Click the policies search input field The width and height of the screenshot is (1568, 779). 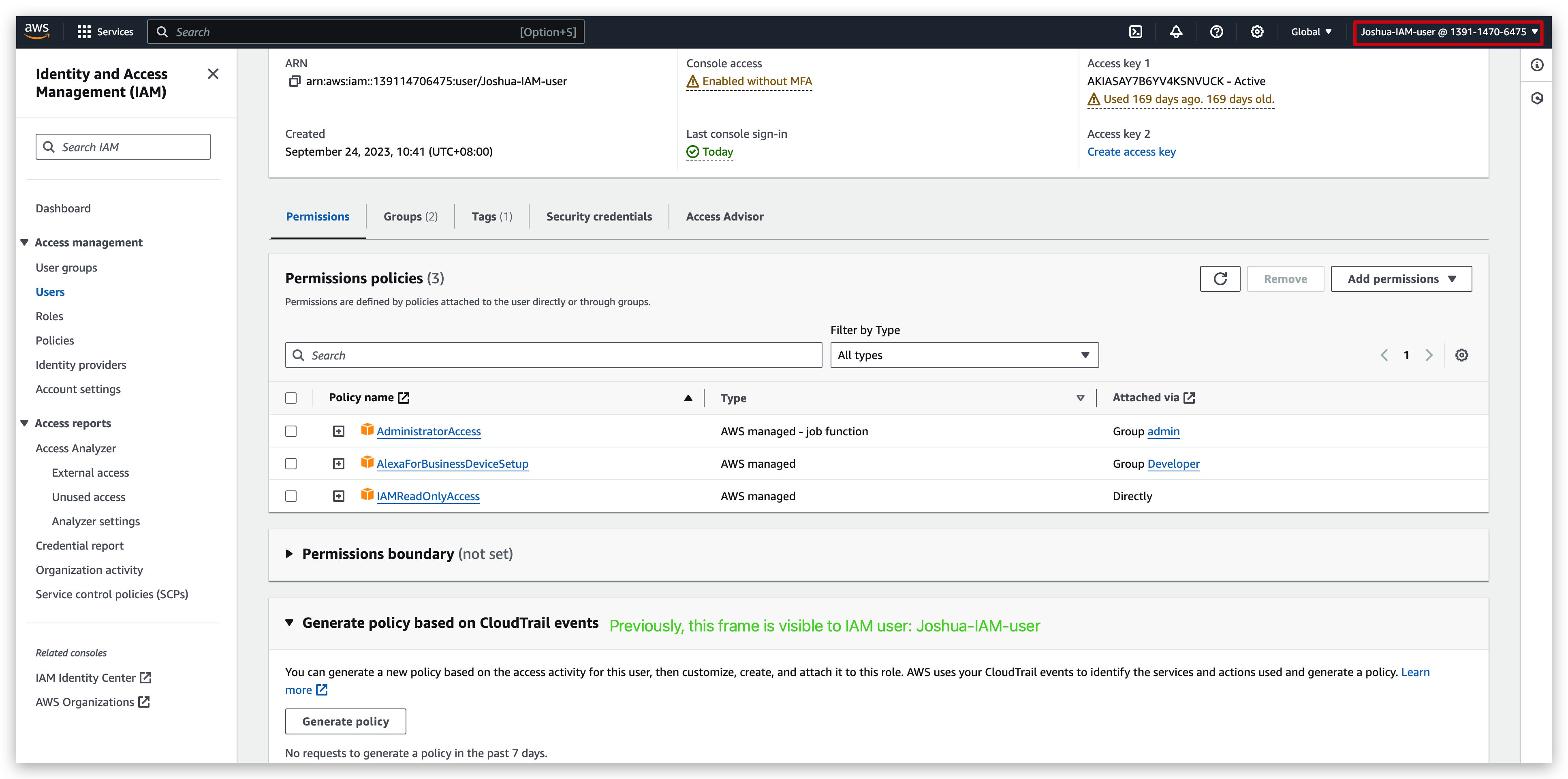coord(553,355)
